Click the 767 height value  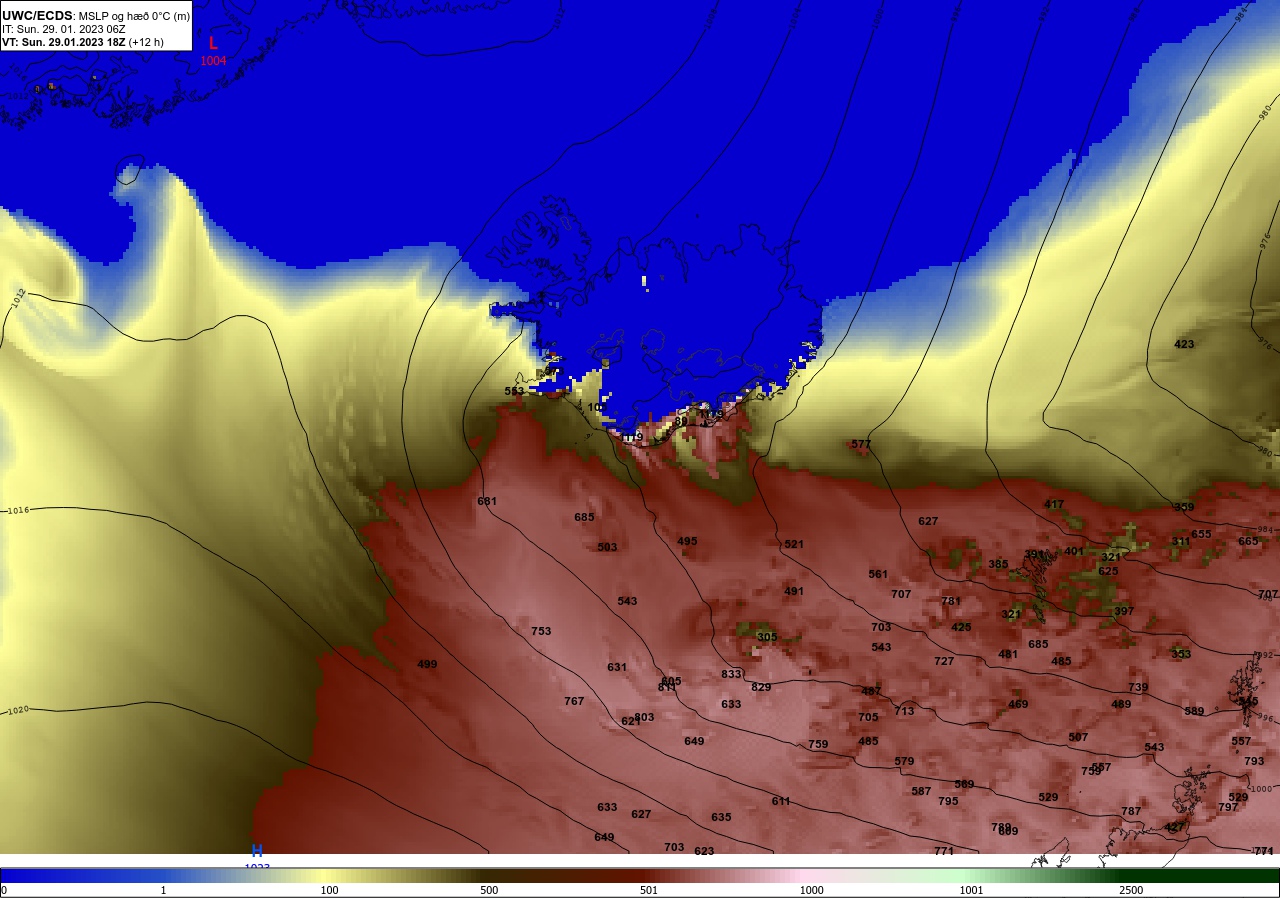point(574,701)
